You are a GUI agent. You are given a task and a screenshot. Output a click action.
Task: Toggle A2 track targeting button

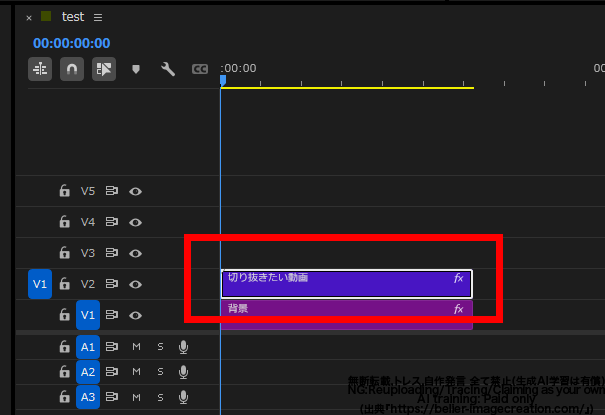point(88,372)
